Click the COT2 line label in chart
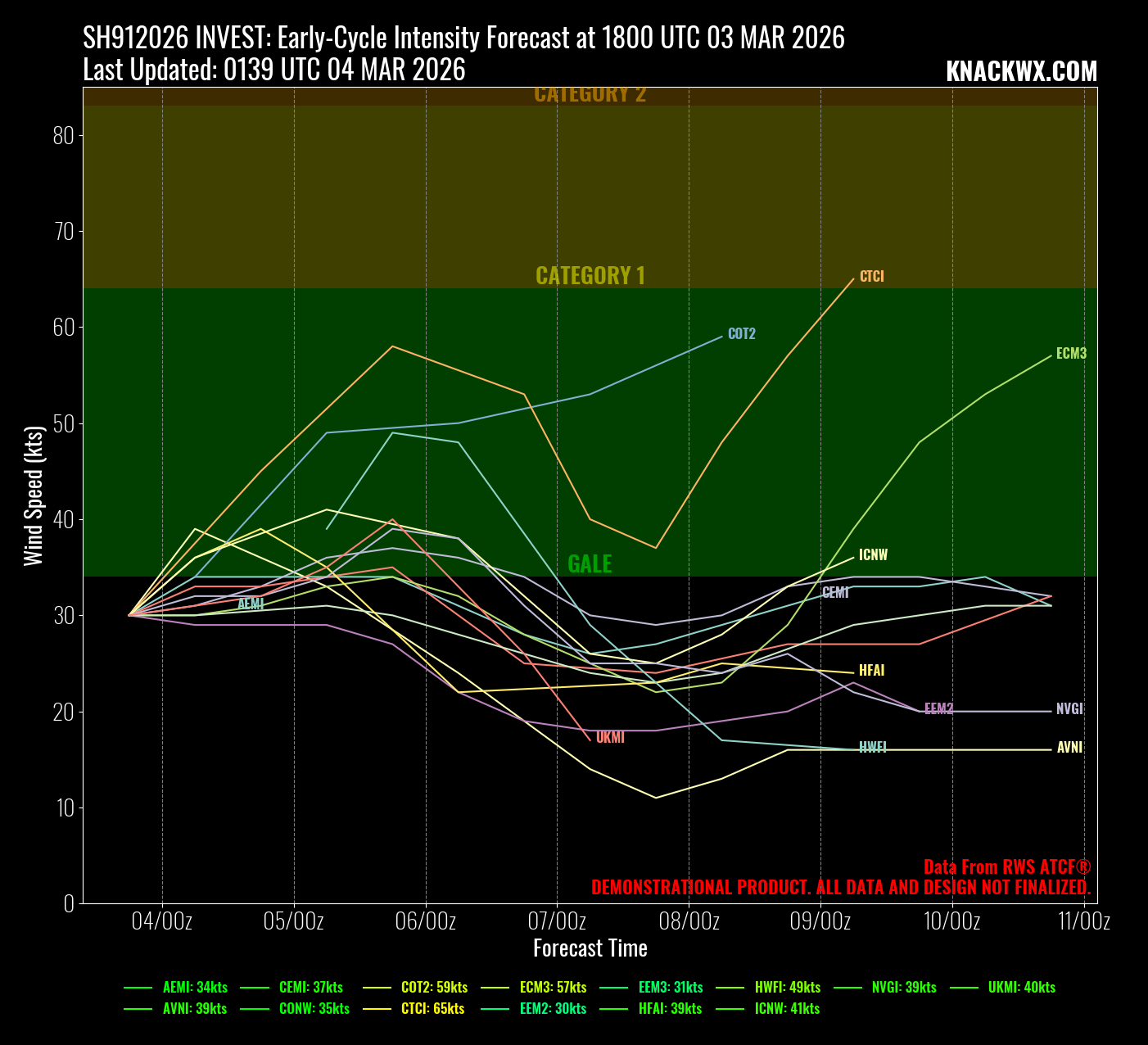This screenshot has height=1045, width=1148. (741, 334)
